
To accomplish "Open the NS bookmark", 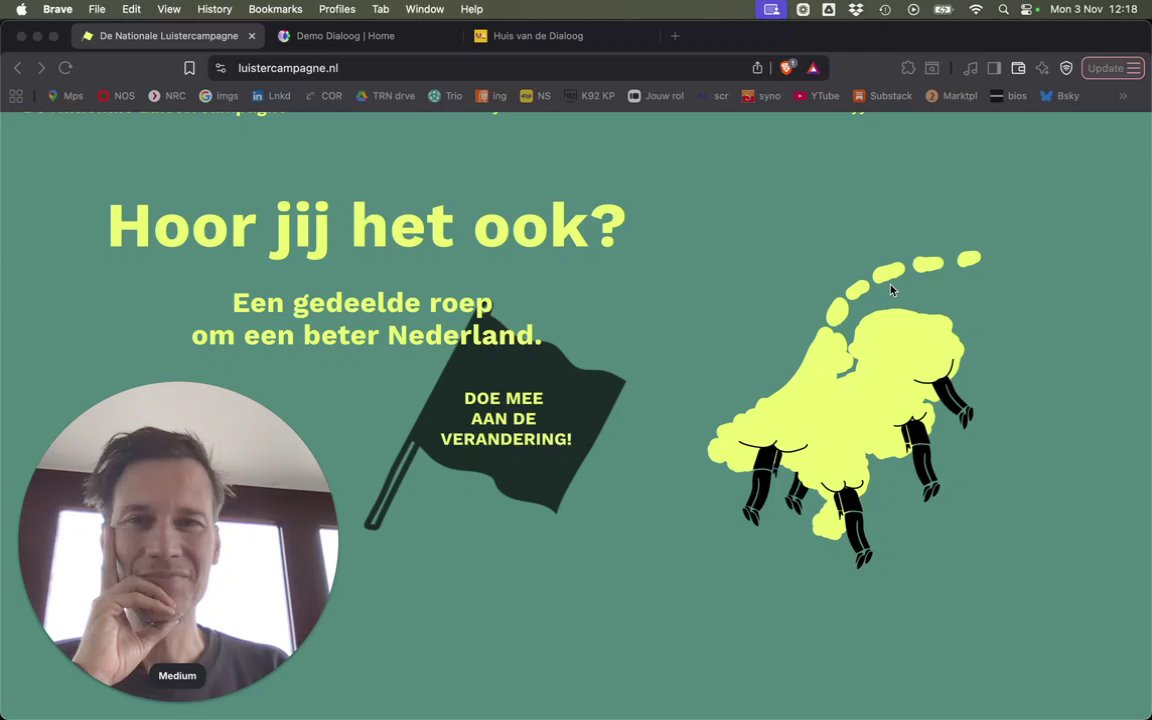I will [536, 96].
